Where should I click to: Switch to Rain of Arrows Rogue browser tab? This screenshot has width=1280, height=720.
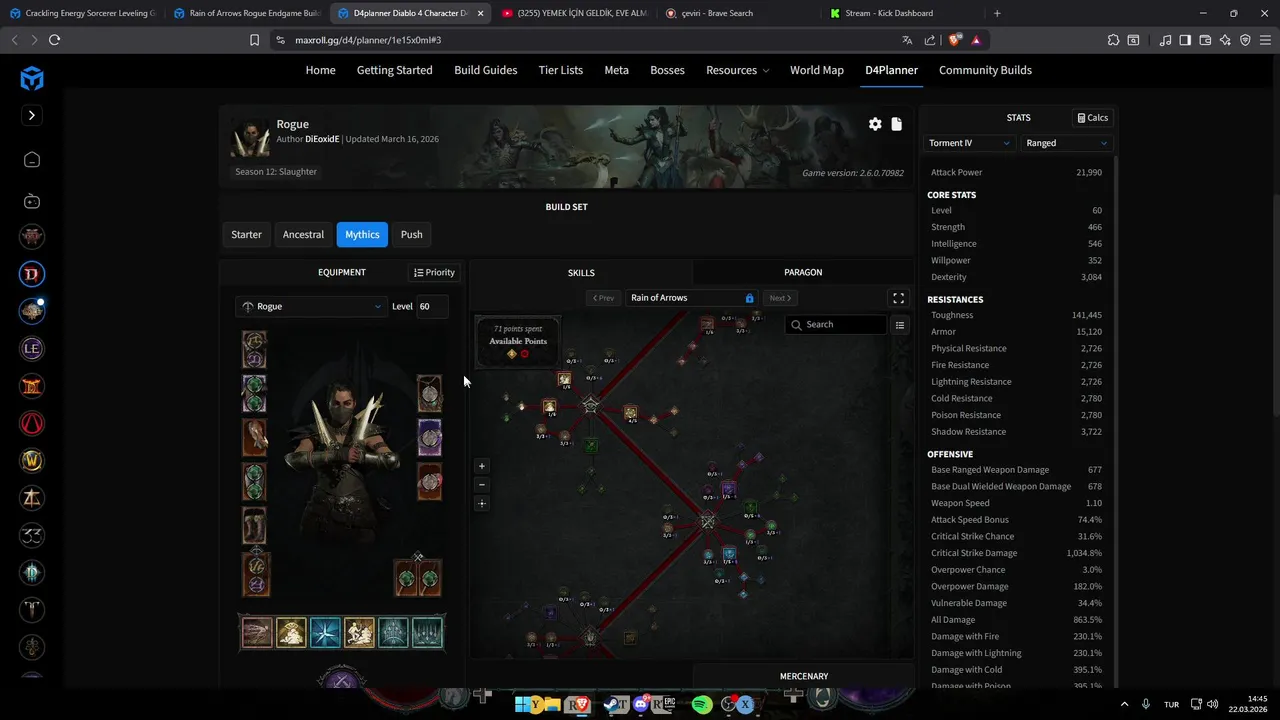tap(247, 13)
